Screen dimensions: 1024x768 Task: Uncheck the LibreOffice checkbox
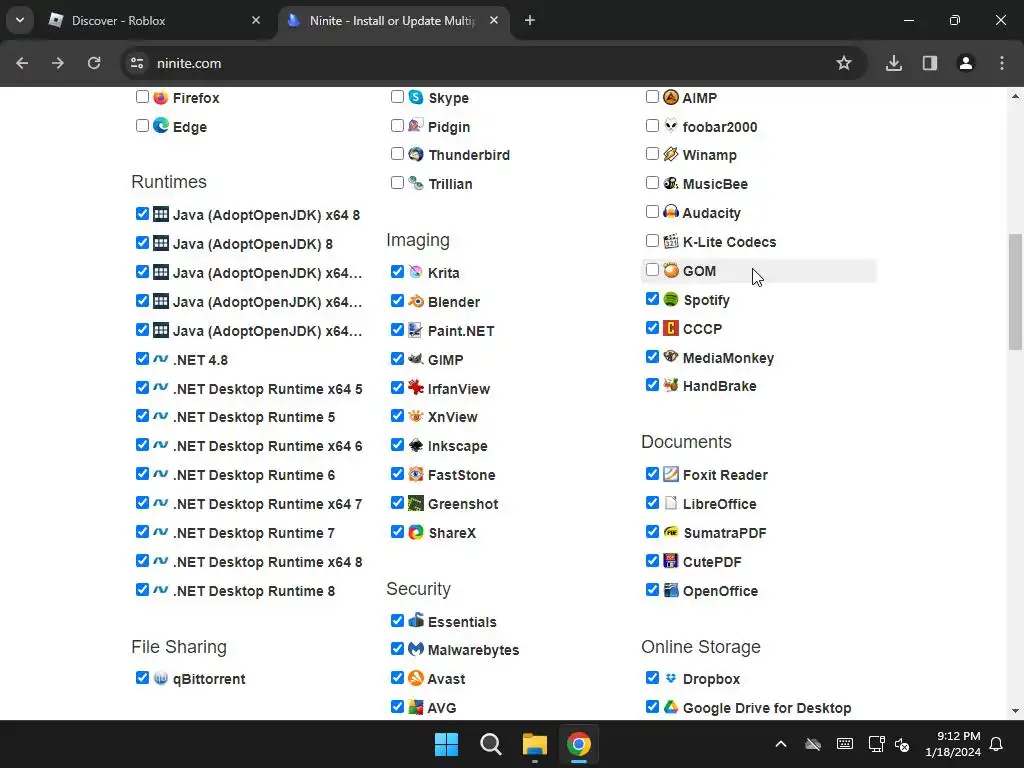(x=652, y=503)
